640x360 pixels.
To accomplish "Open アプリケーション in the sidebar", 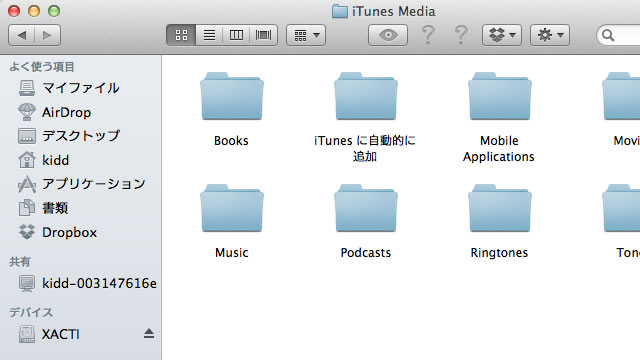I will [x=80, y=184].
